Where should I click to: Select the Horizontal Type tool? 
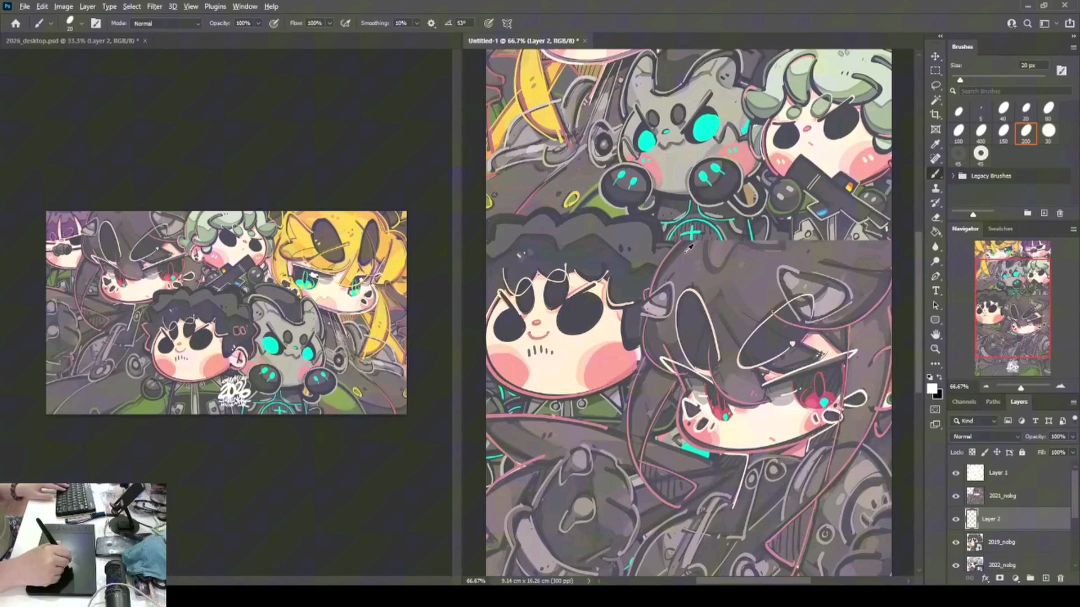[x=936, y=290]
